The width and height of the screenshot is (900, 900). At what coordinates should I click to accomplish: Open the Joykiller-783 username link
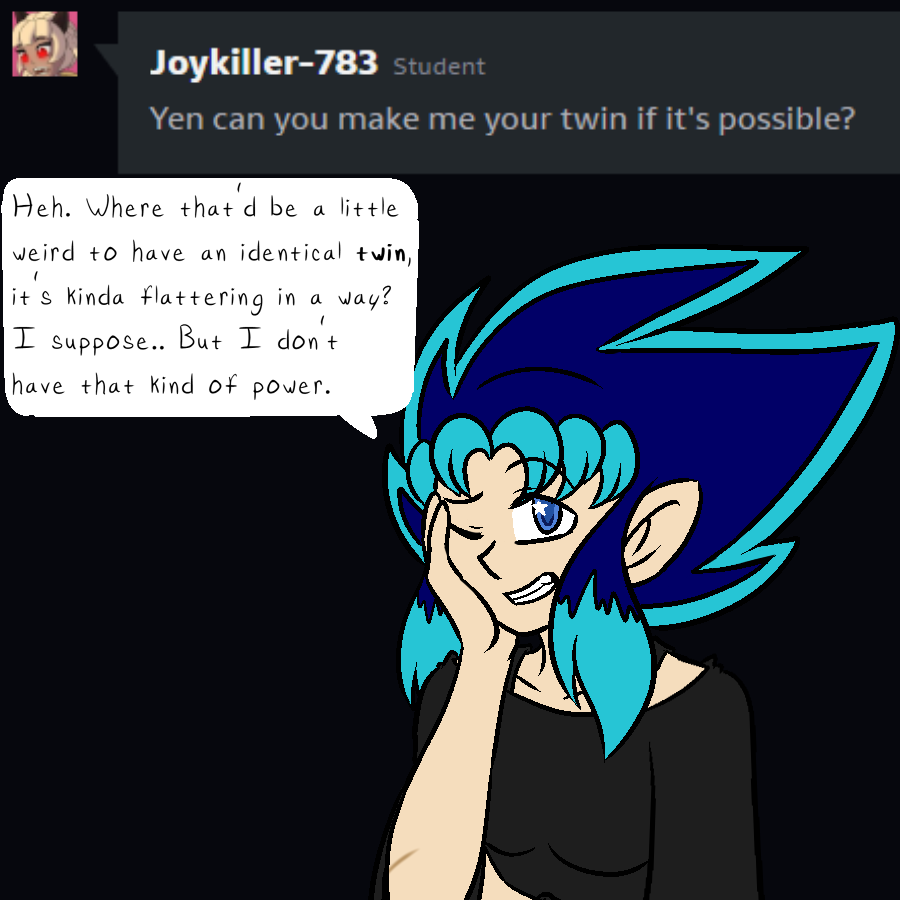coord(263,63)
